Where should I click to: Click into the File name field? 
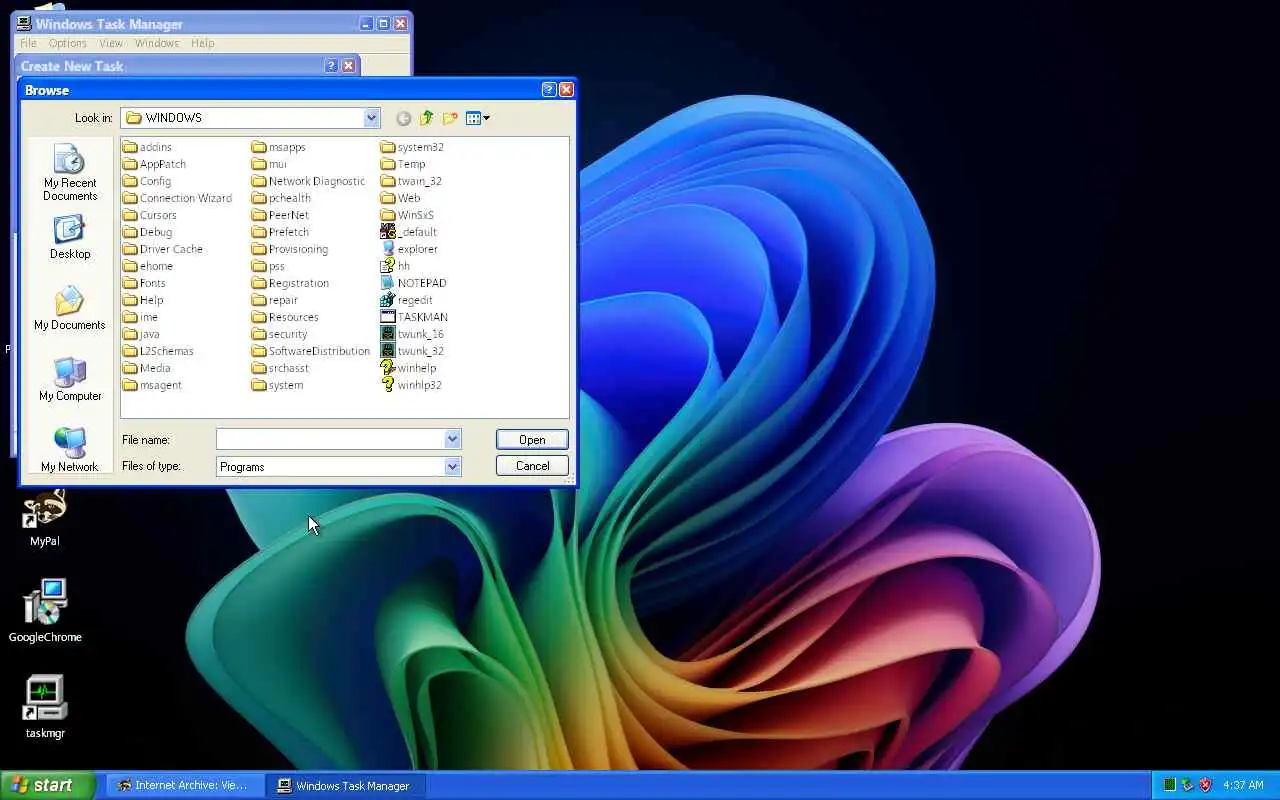coord(330,439)
